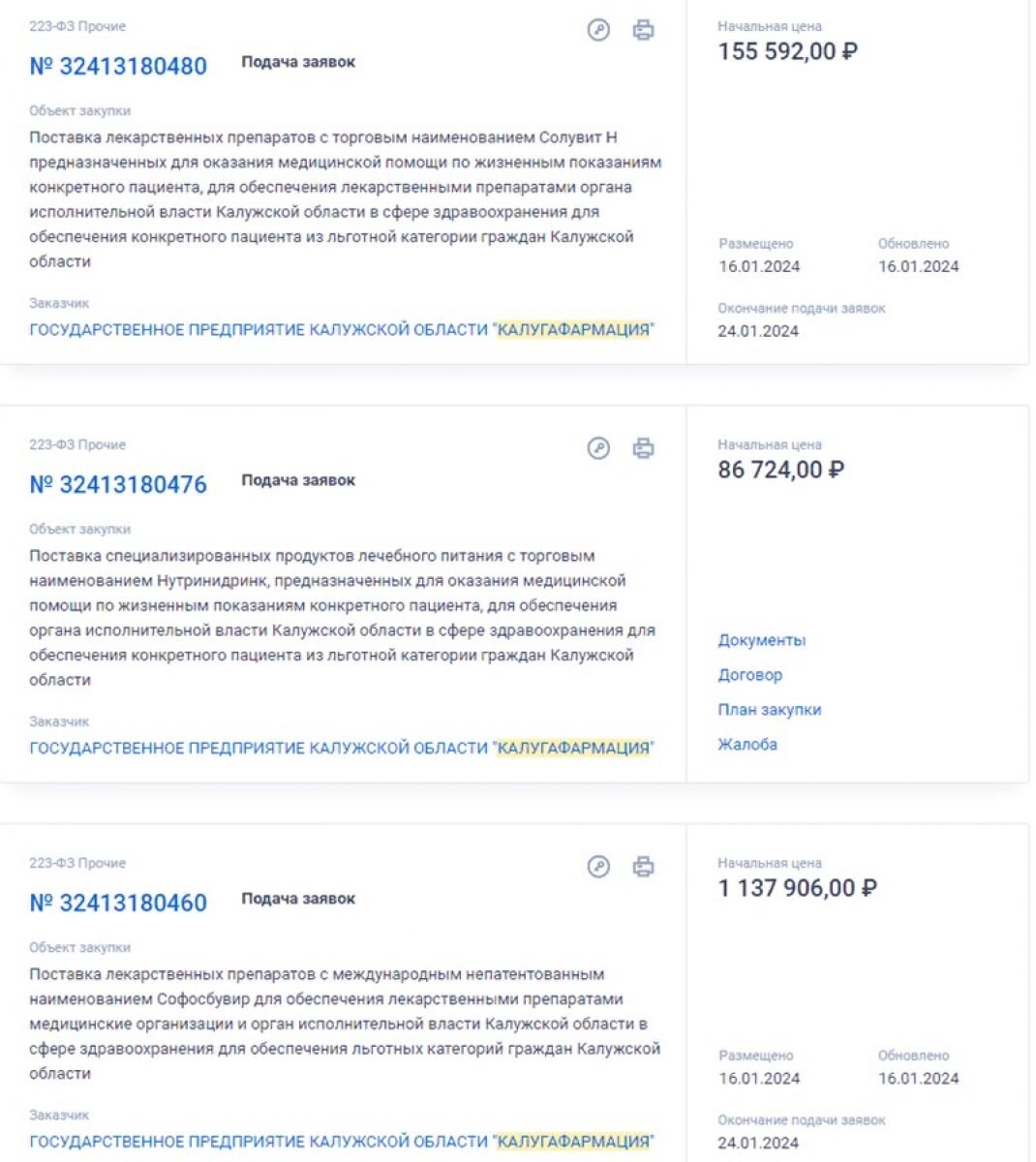The width and height of the screenshot is (1036, 1162).
Task: Open customer Калугафармация in the Нутринидринк card
Action: pyautogui.click(x=342, y=749)
